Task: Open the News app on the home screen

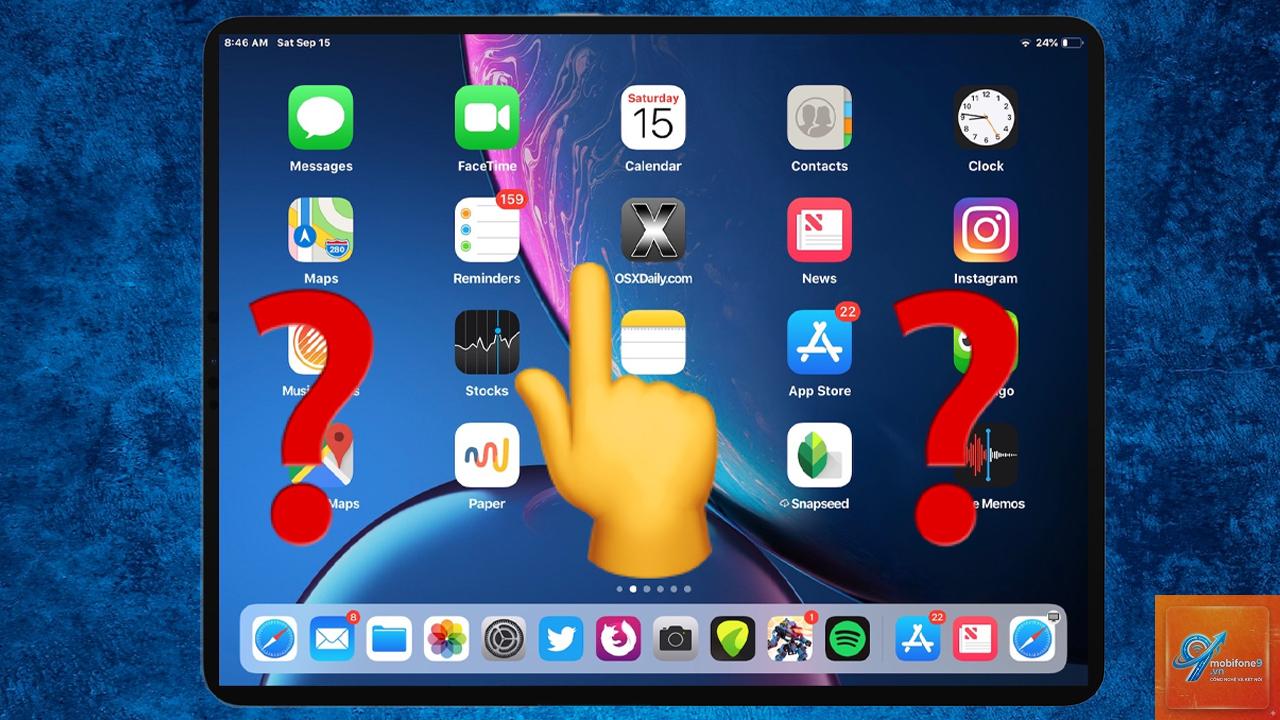Action: pos(819,230)
